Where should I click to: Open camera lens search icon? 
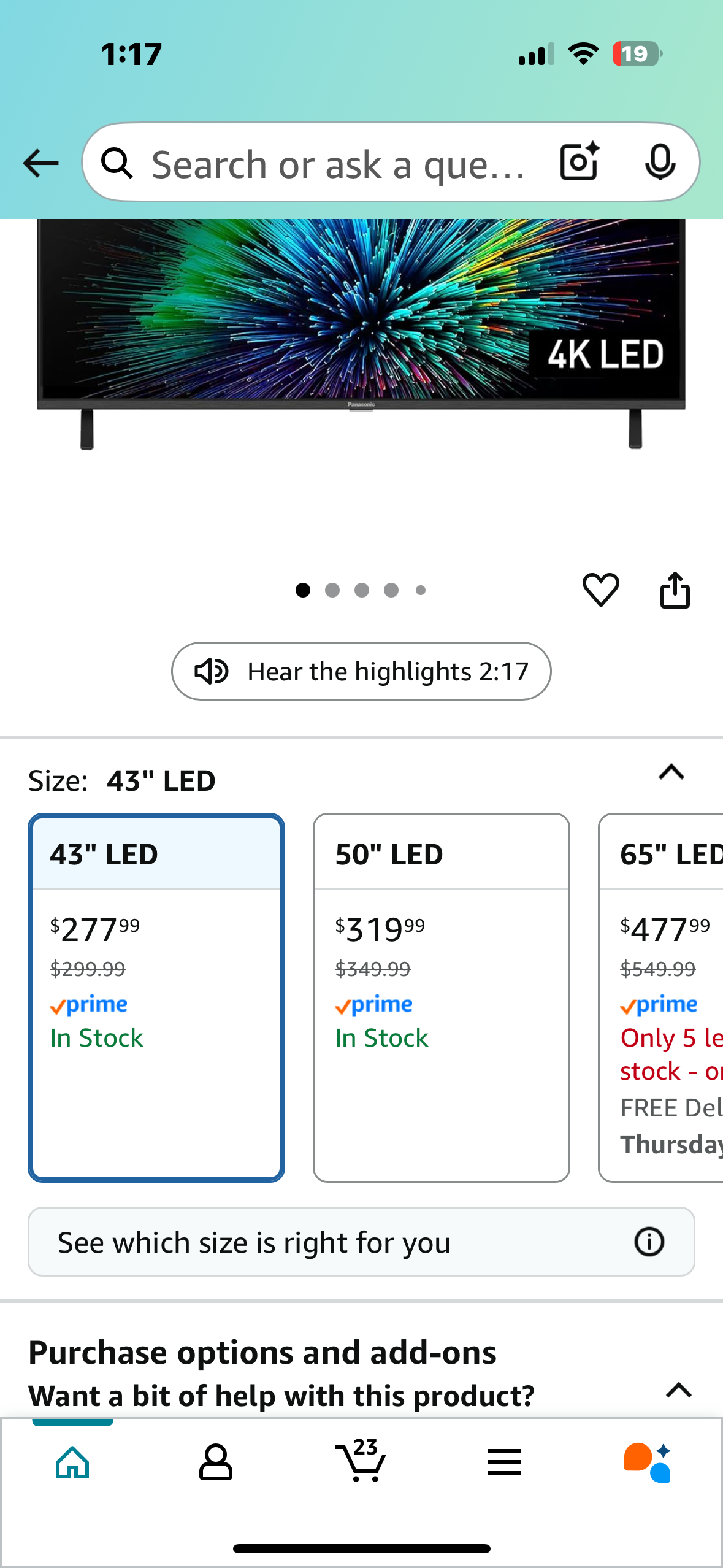(x=580, y=162)
